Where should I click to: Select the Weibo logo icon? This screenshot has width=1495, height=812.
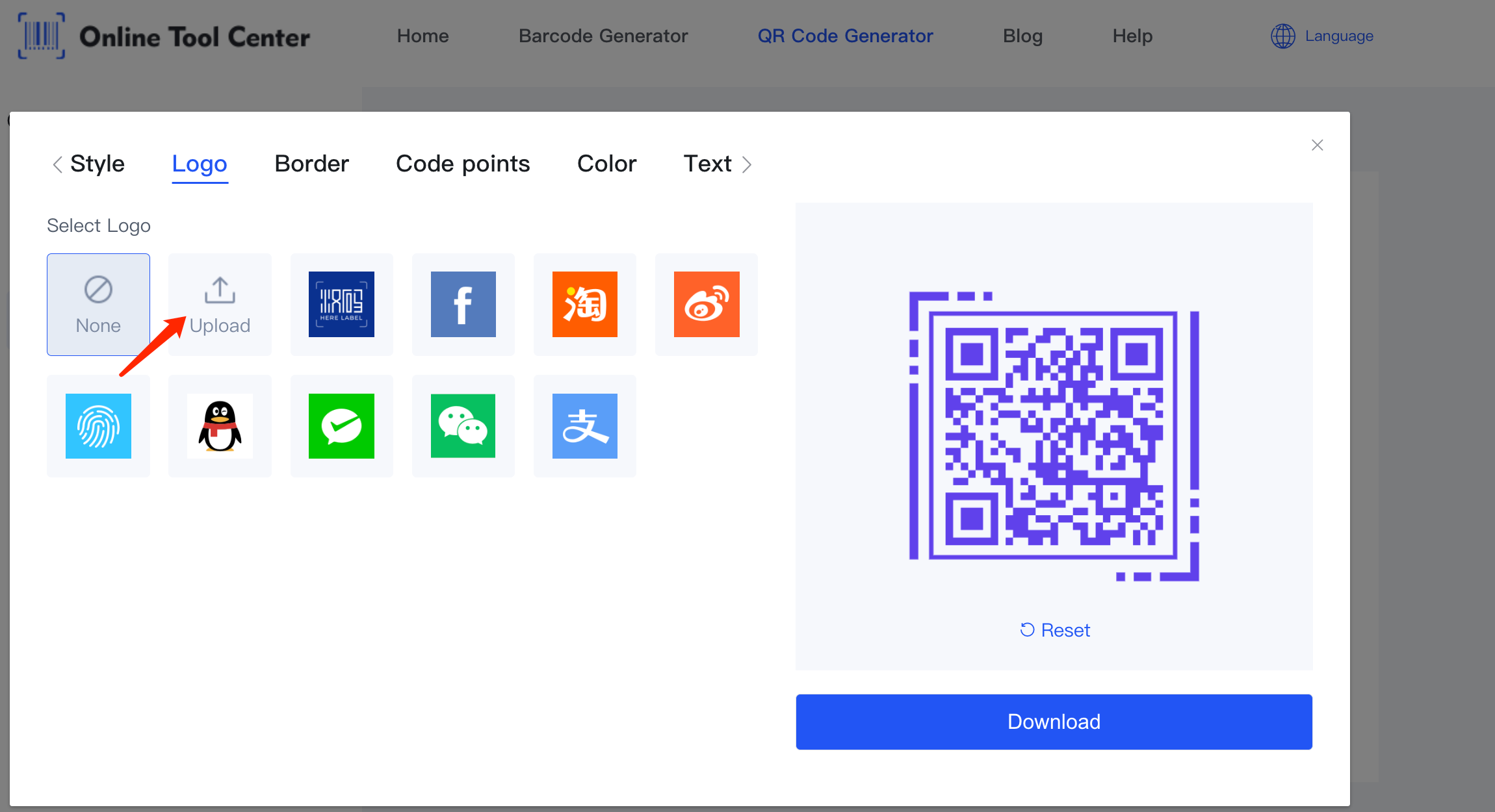[707, 304]
